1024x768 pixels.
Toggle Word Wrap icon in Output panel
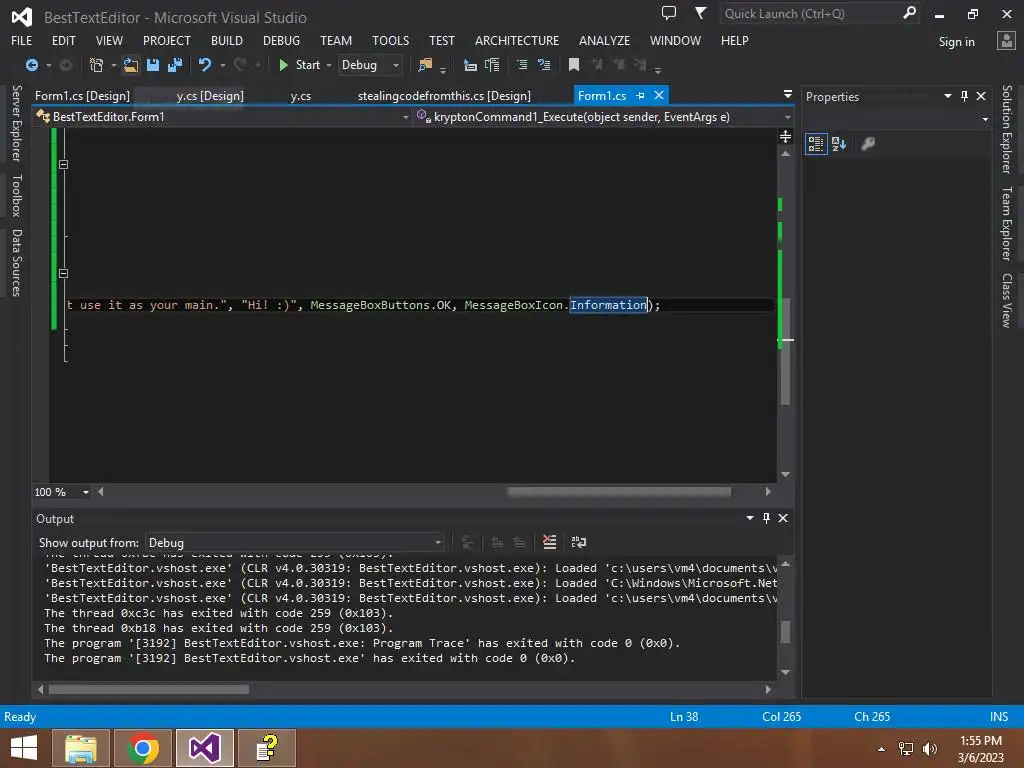point(579,542)
